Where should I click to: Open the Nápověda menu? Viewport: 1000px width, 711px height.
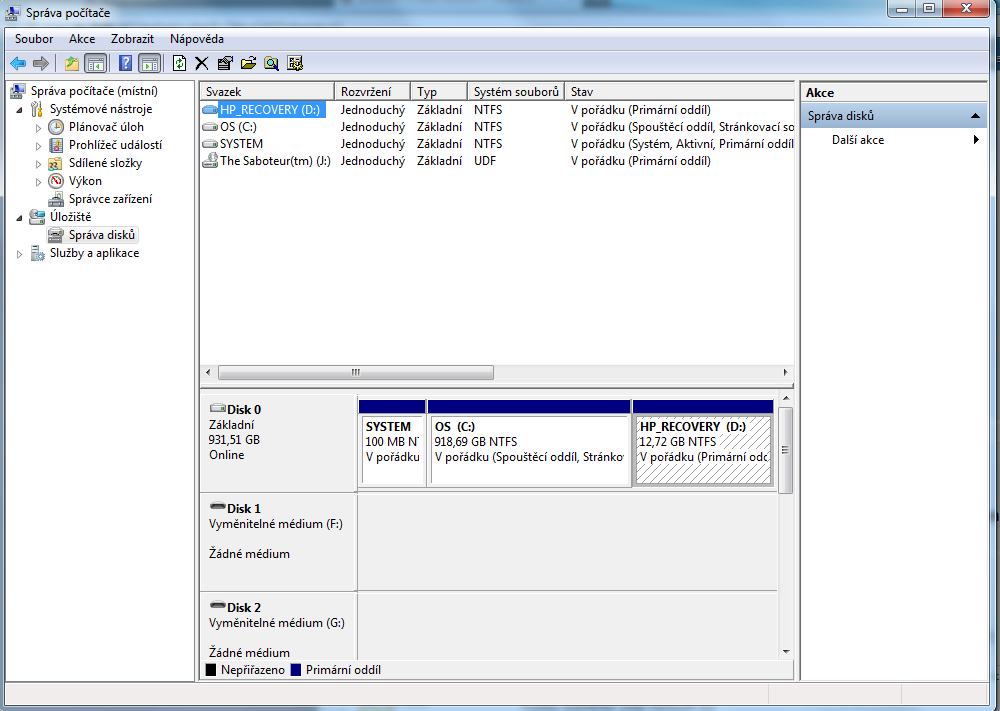[x=196, y=39]
